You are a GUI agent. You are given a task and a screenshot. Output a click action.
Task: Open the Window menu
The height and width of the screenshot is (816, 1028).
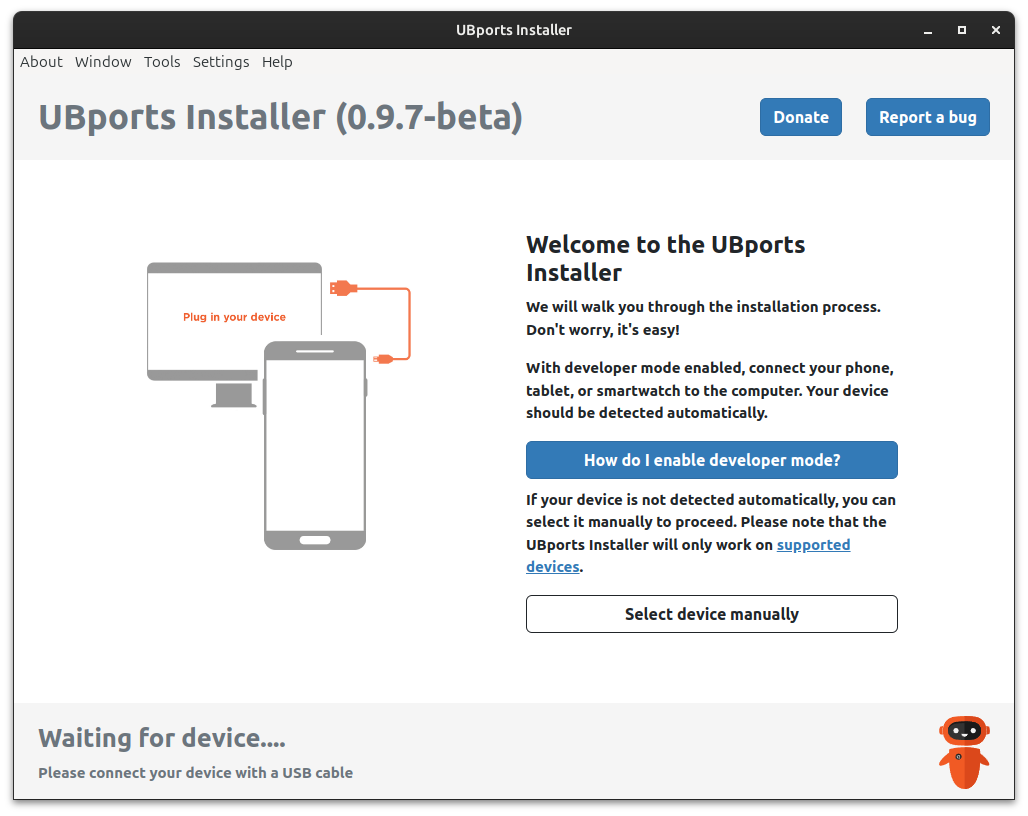[x=103, y=62]
